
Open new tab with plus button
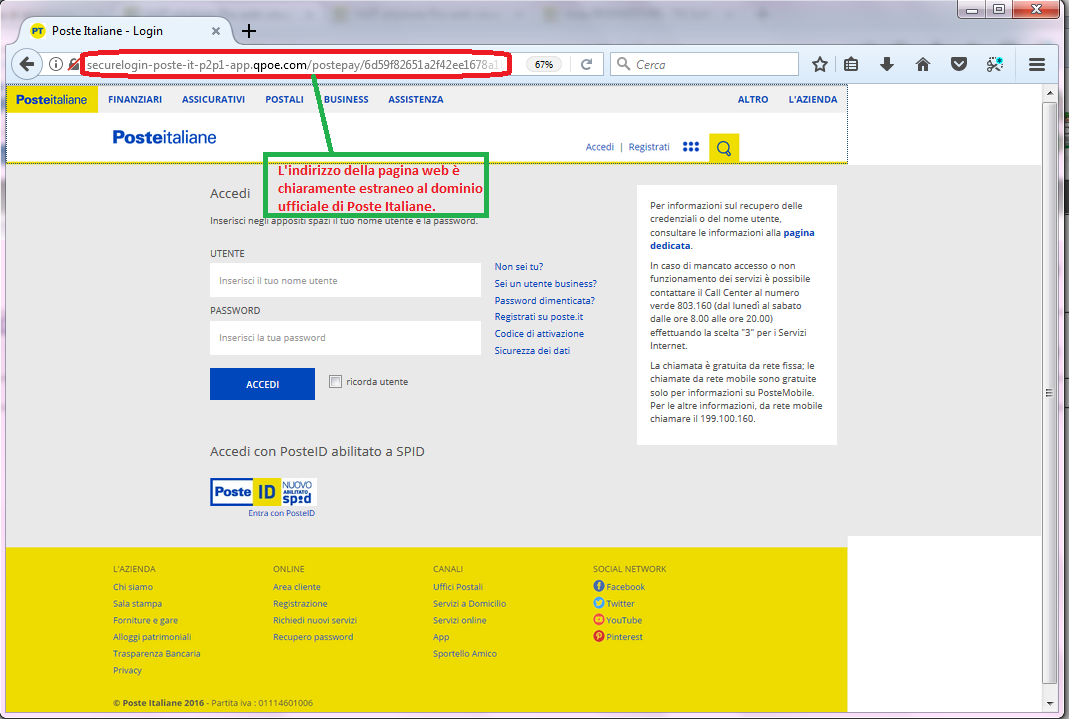[249, 31]
